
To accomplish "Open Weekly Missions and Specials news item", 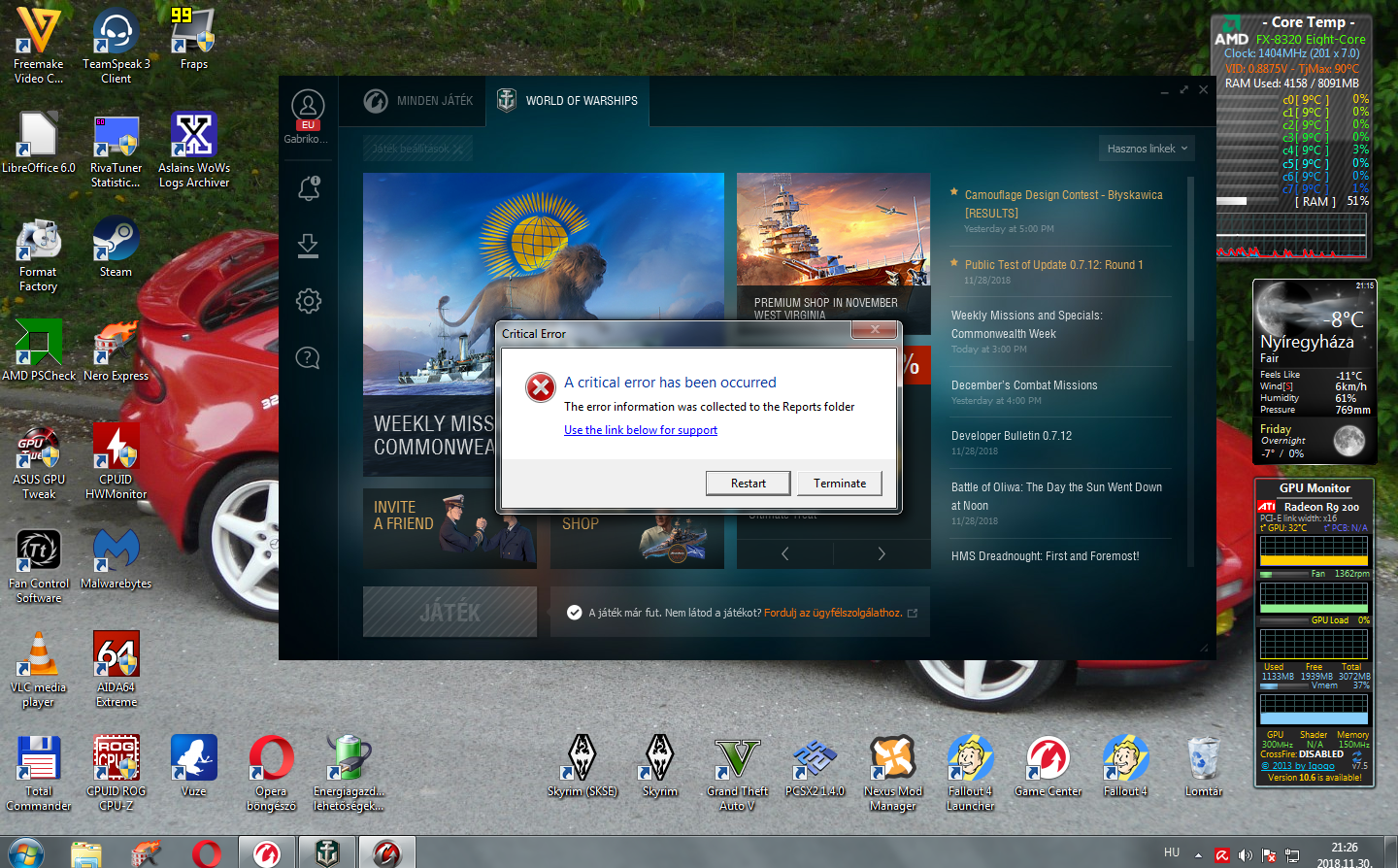I will (1027, 324).
